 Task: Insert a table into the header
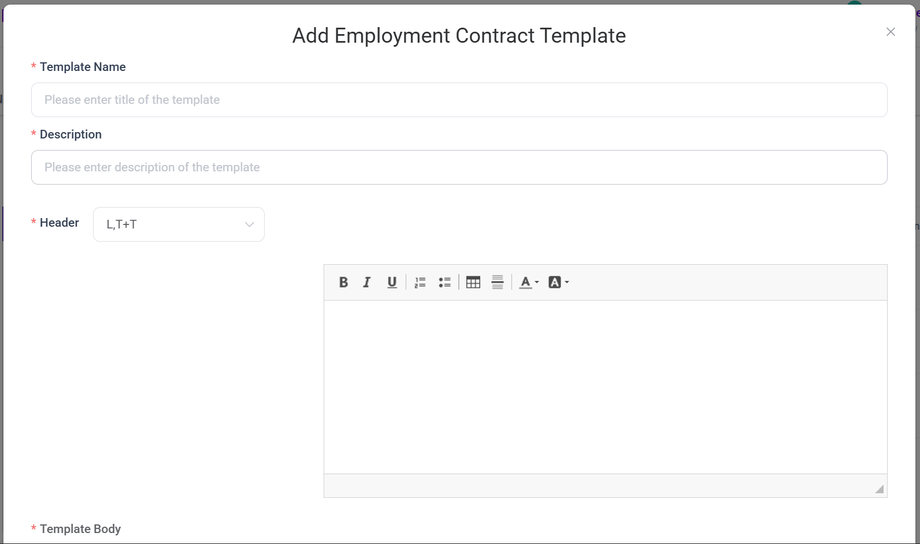(473, 283)
